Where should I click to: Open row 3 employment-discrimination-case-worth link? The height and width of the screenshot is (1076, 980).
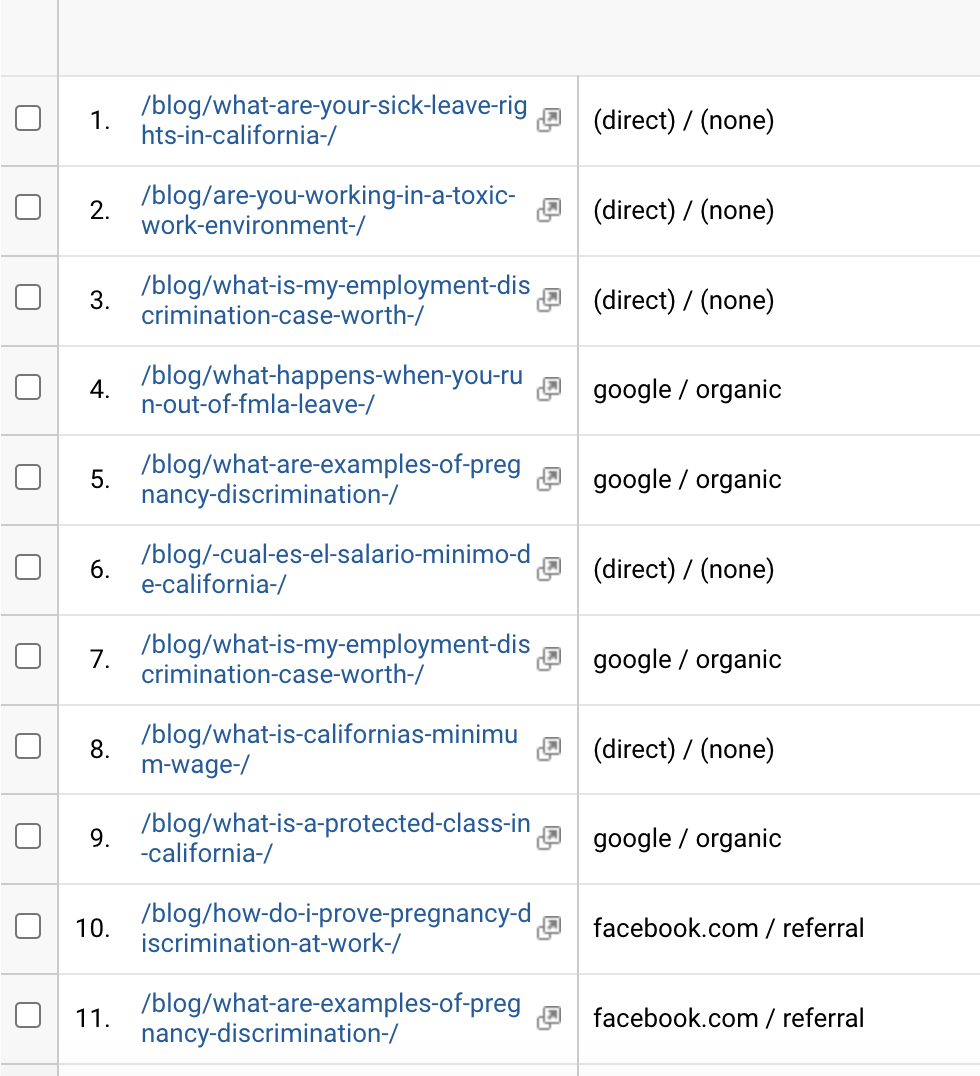click(x=336, y=300)
